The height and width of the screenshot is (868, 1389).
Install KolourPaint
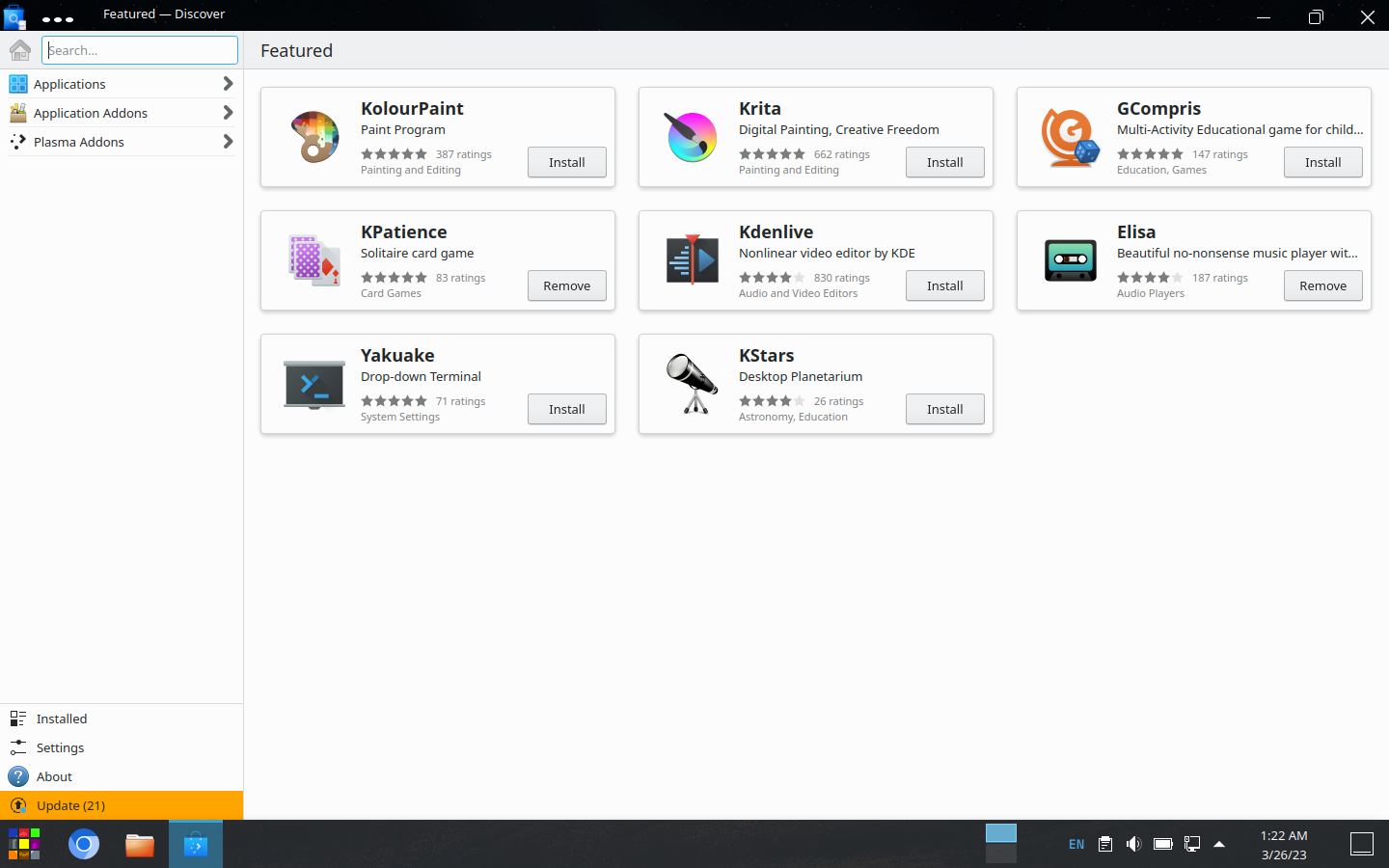(567, 162)
